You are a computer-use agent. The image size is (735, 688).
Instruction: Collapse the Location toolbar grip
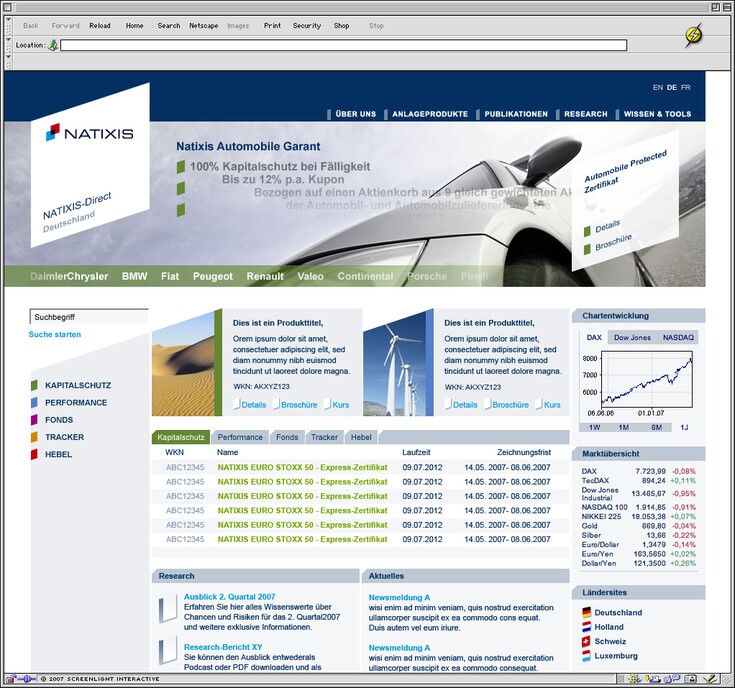[x=8, y=45]
